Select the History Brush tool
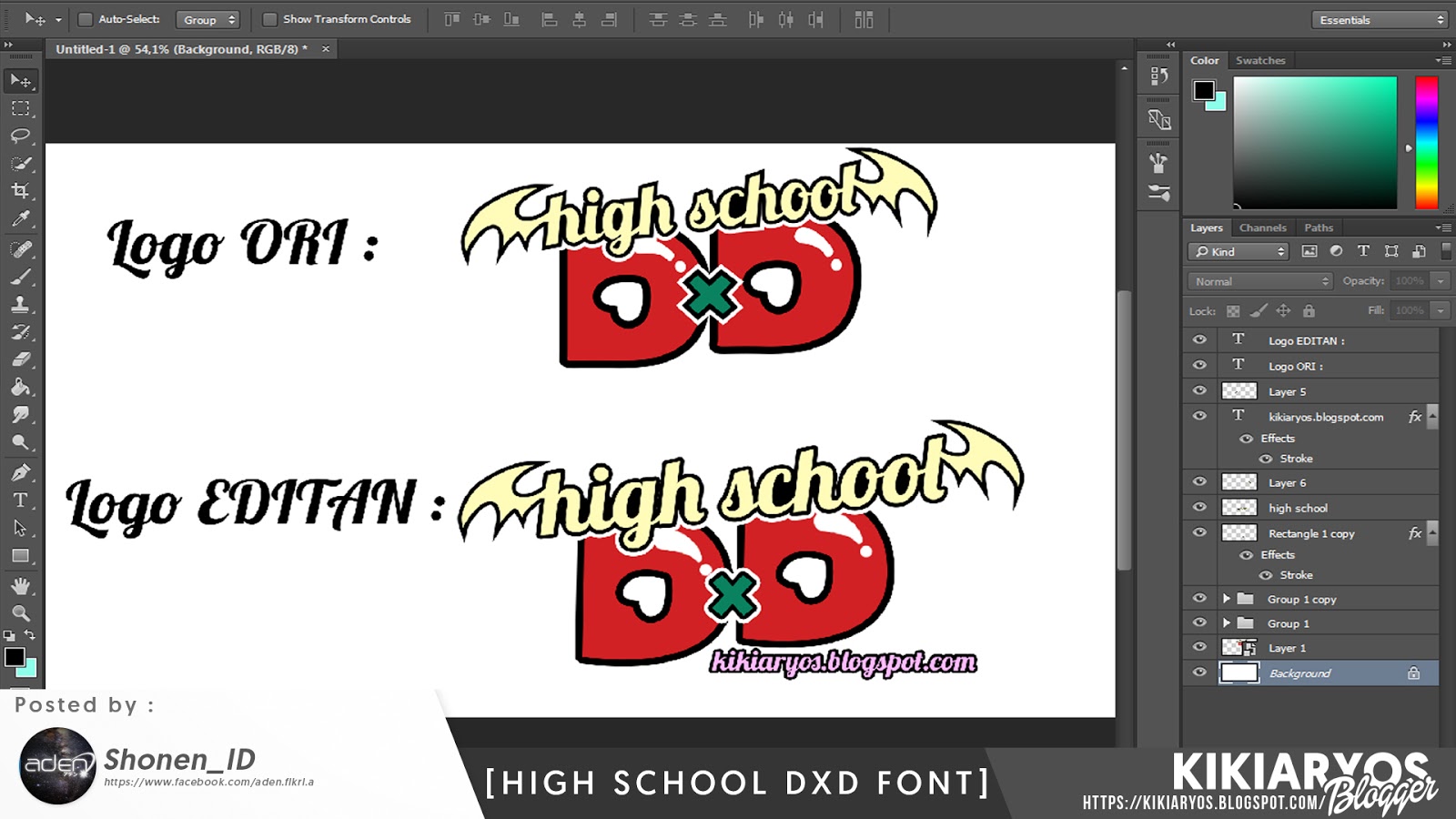Image resolution: width=1456 pixels, height=819 pixels. click(21, 331)
